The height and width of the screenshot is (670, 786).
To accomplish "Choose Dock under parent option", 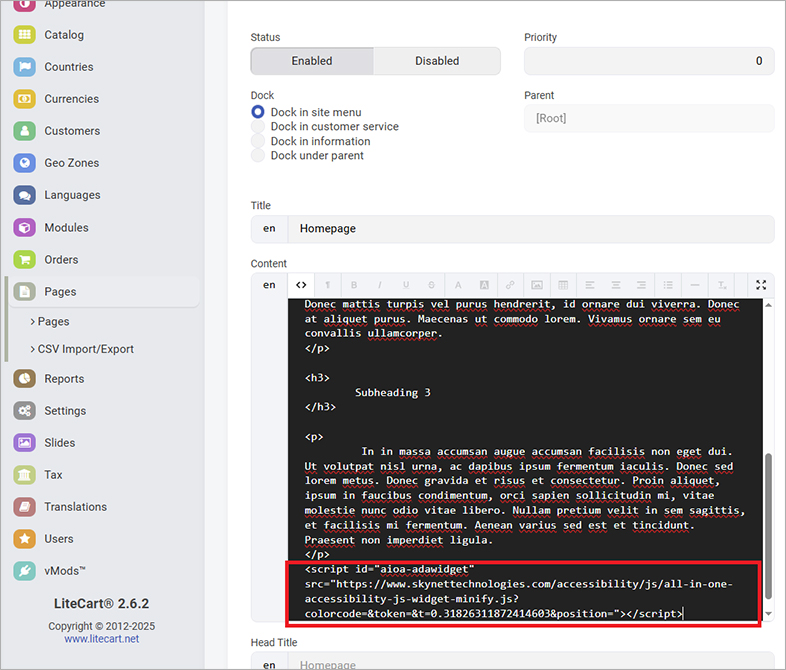I will pyautogui.click(x=259, y=156).
